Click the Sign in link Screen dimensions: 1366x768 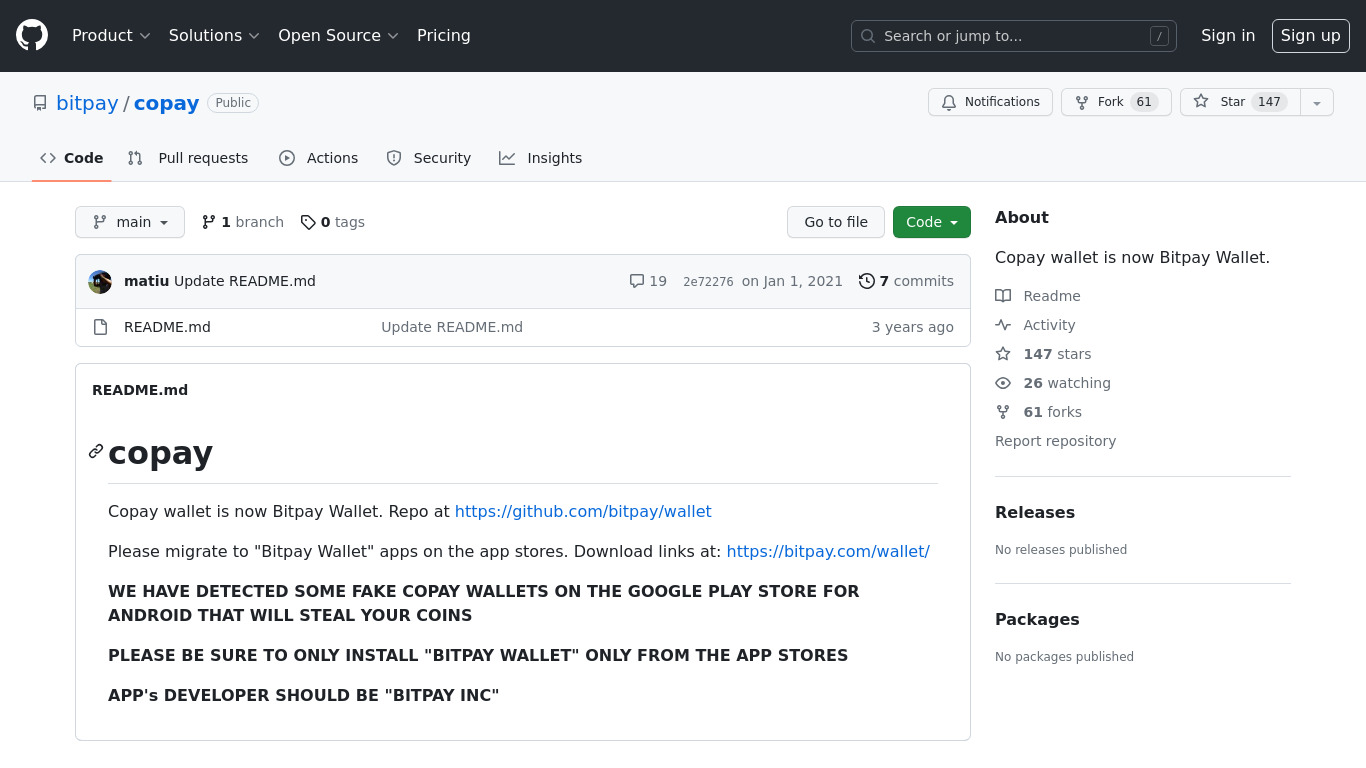(1228, 35)
